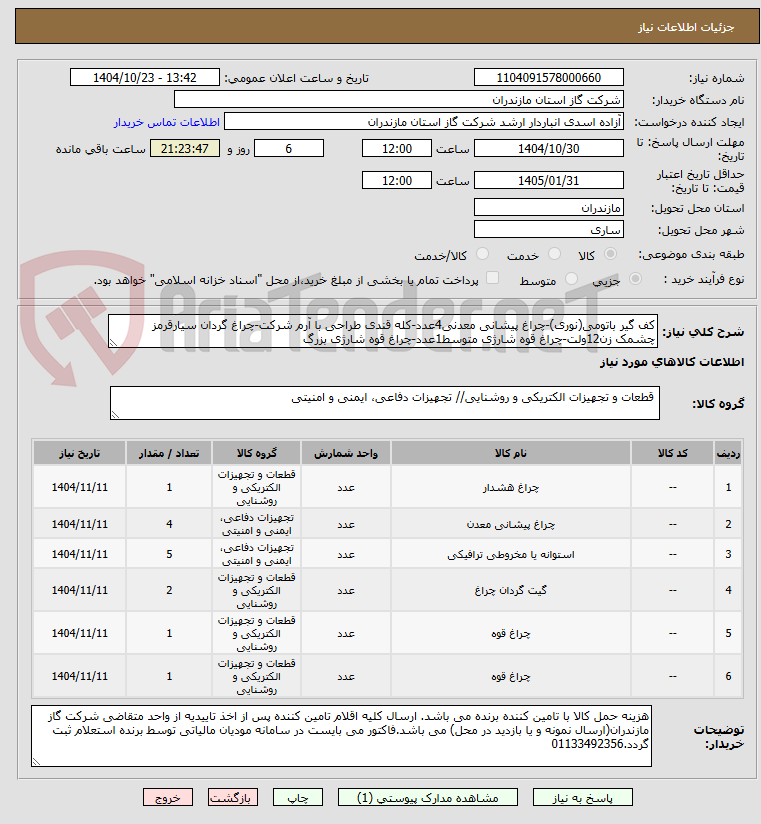
Task: Select the خدمت radio button
Action: (x=554, y=254)
